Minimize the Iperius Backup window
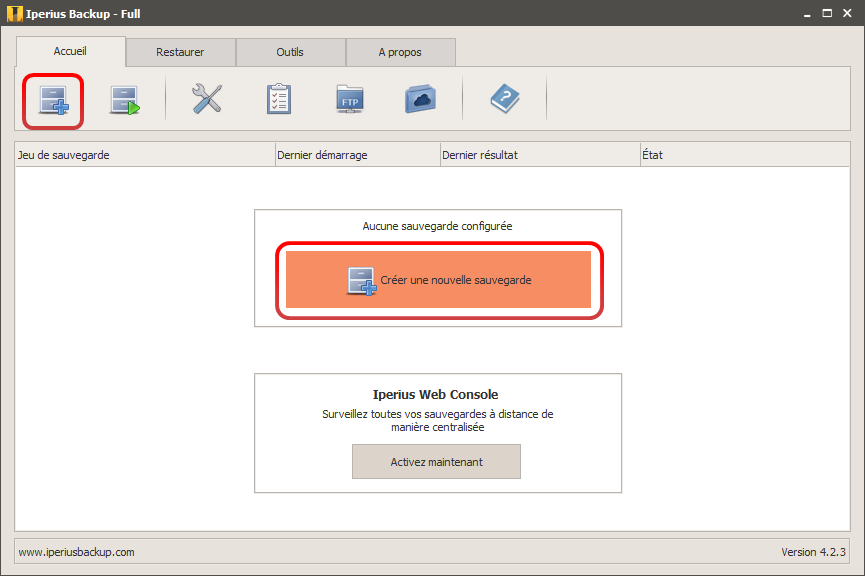 (807, 14)
